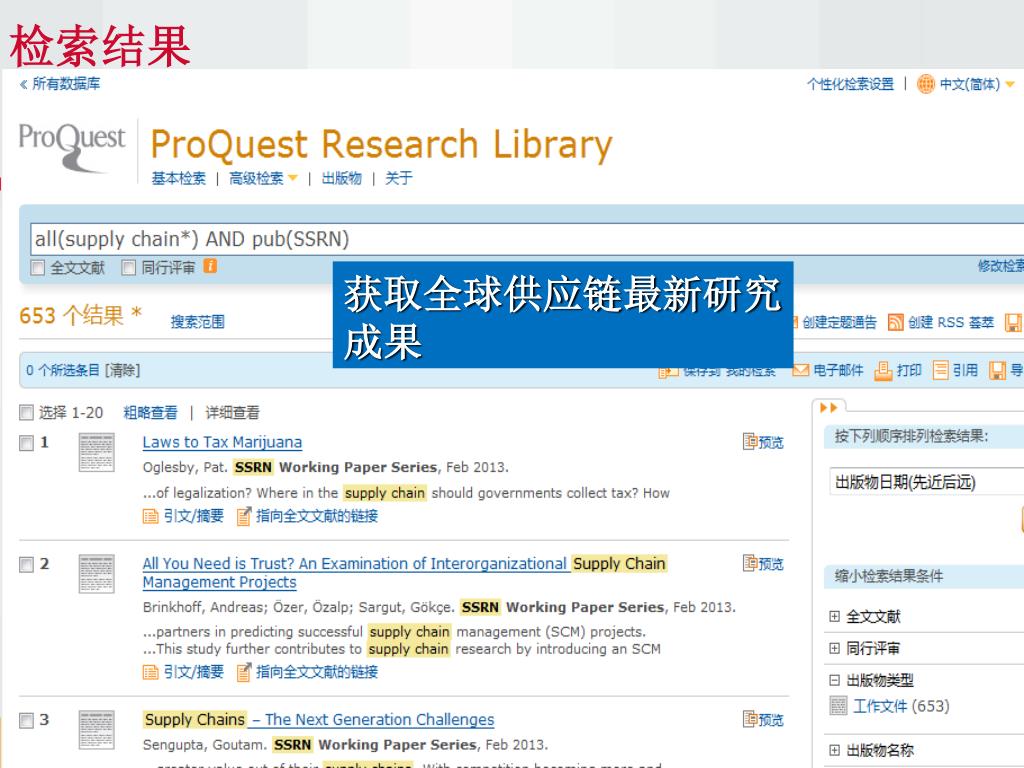Expand publication title filter
The width and height of the screenshot is (1024, 768).
[x=834, y=750]
